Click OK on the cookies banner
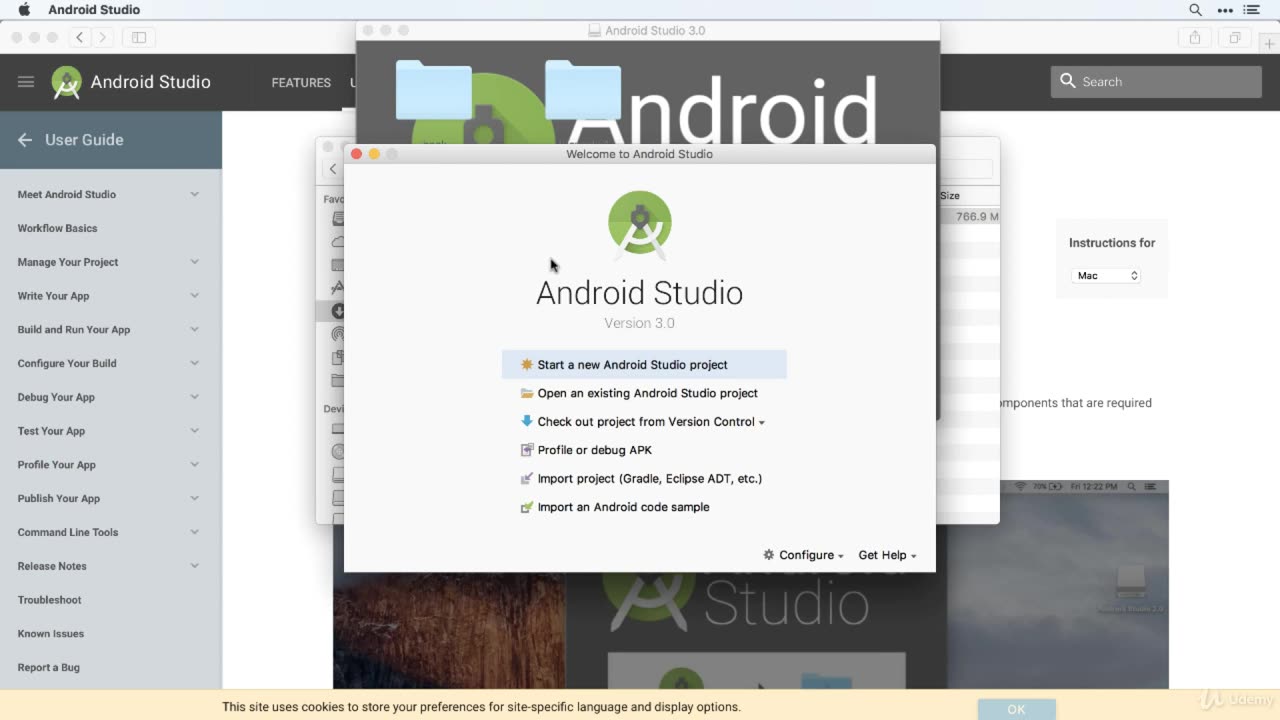The width and height of the screenshot is (1280, 720). [1016, 709]
